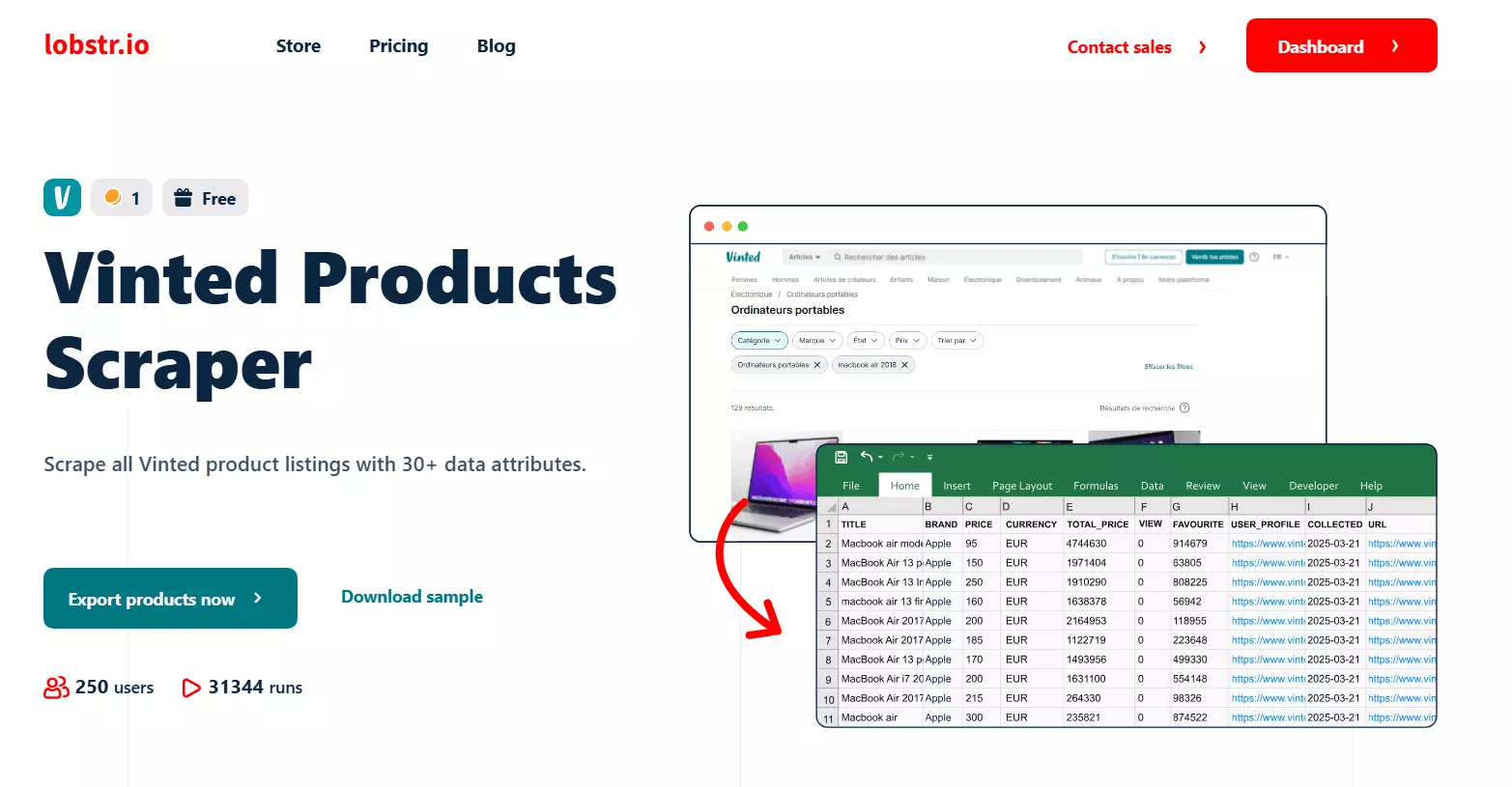Image resolution: width=1512 pixels, height=787 pixels.
Task: Follow the Download sample link
Action: [x=412, y=597]
